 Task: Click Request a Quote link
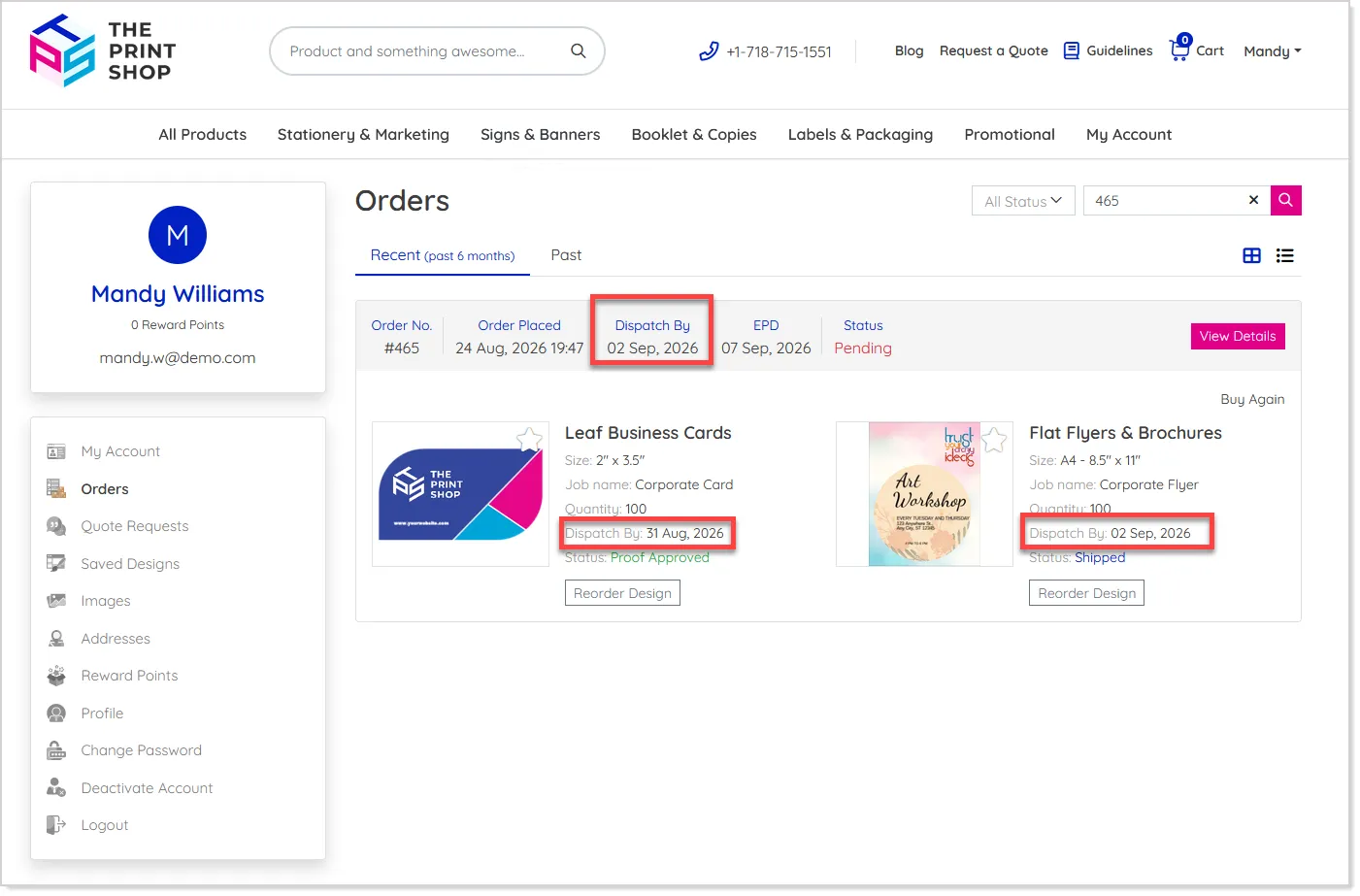pos(994,50)
